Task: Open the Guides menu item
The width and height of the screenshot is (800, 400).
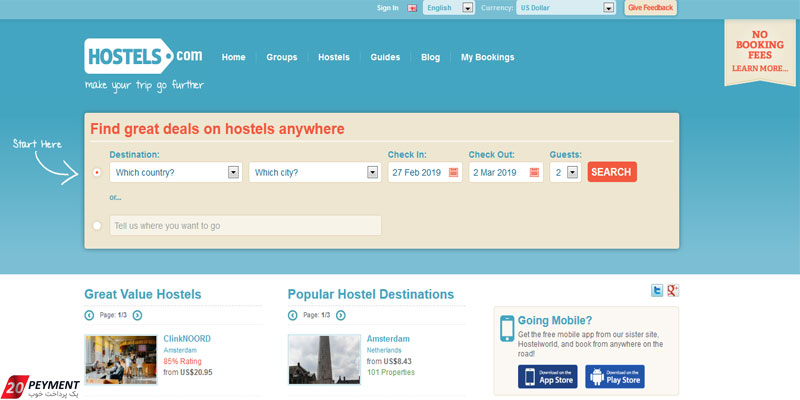Action: pyautogui.click(x=385, y=57)
